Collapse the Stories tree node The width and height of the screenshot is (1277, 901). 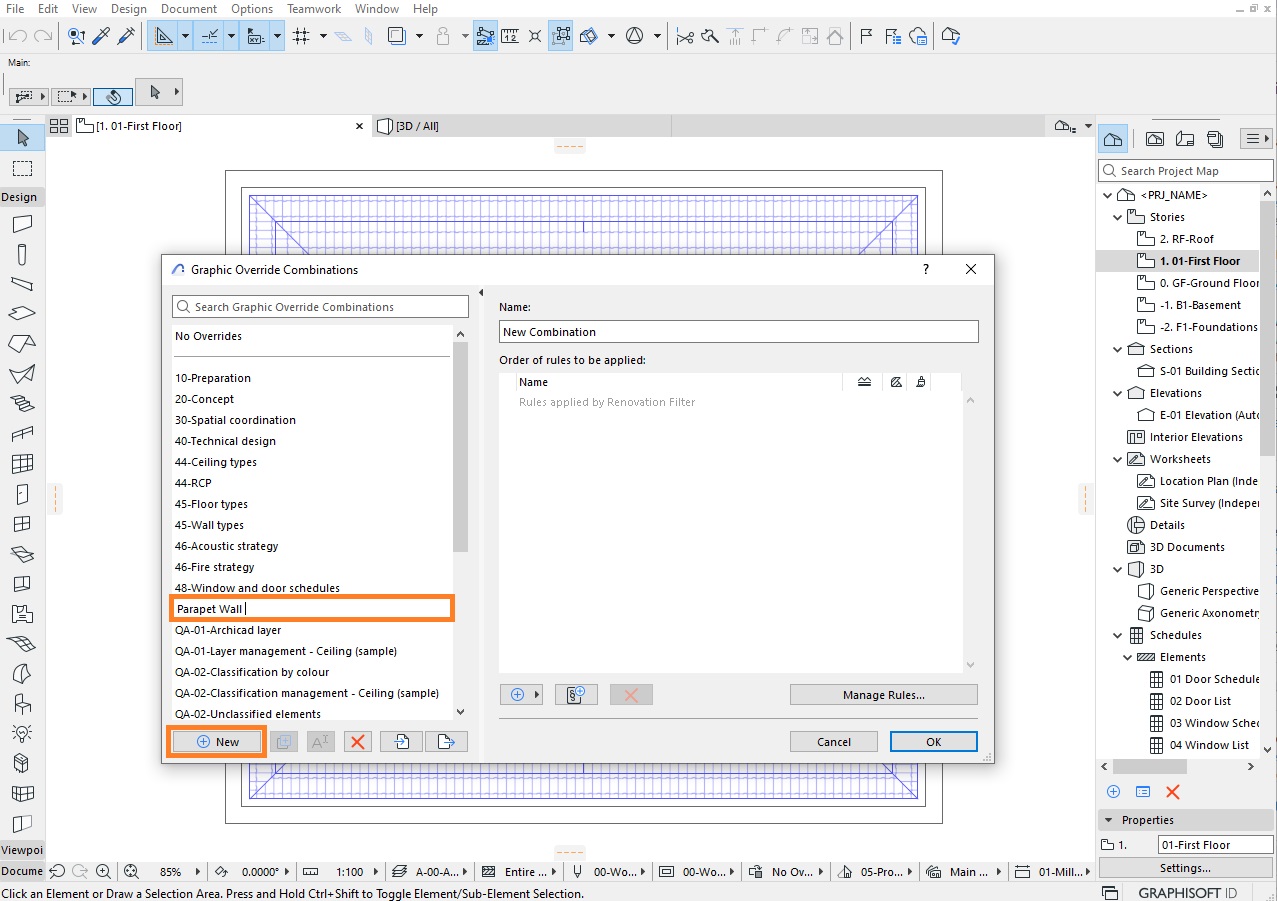coord(1118,217)
